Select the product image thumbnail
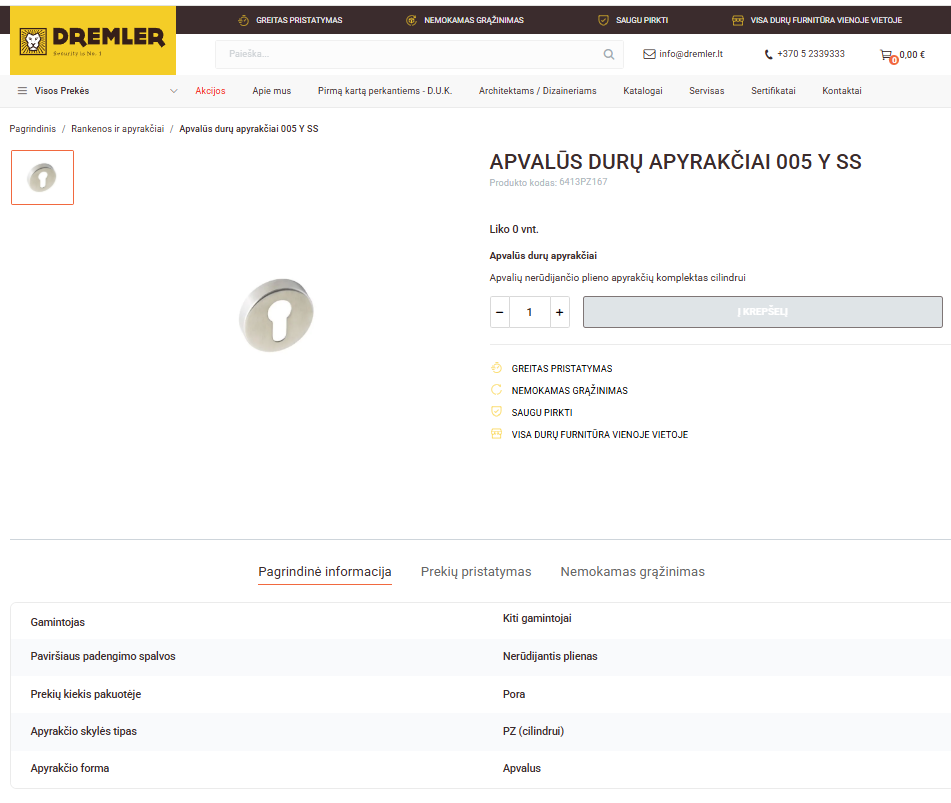Screen dimensions: 951x803 pos(42,178)
